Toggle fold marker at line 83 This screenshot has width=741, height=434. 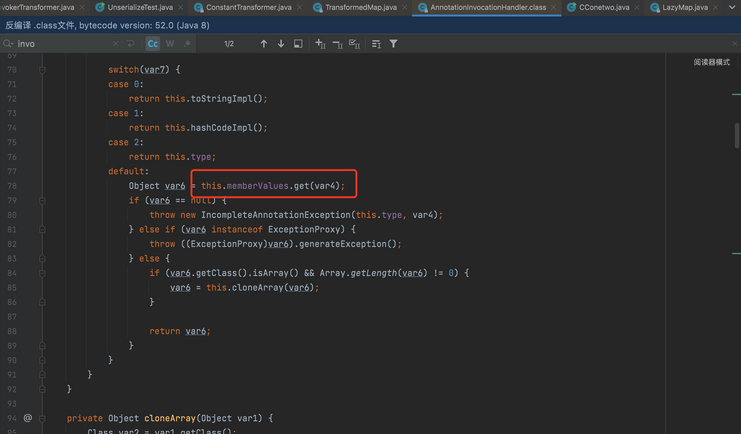pos(42,259)
